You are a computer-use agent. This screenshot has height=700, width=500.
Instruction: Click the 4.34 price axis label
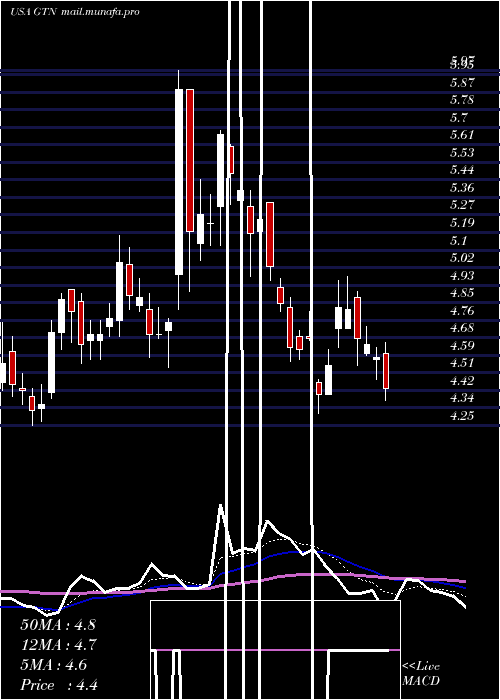462,398
